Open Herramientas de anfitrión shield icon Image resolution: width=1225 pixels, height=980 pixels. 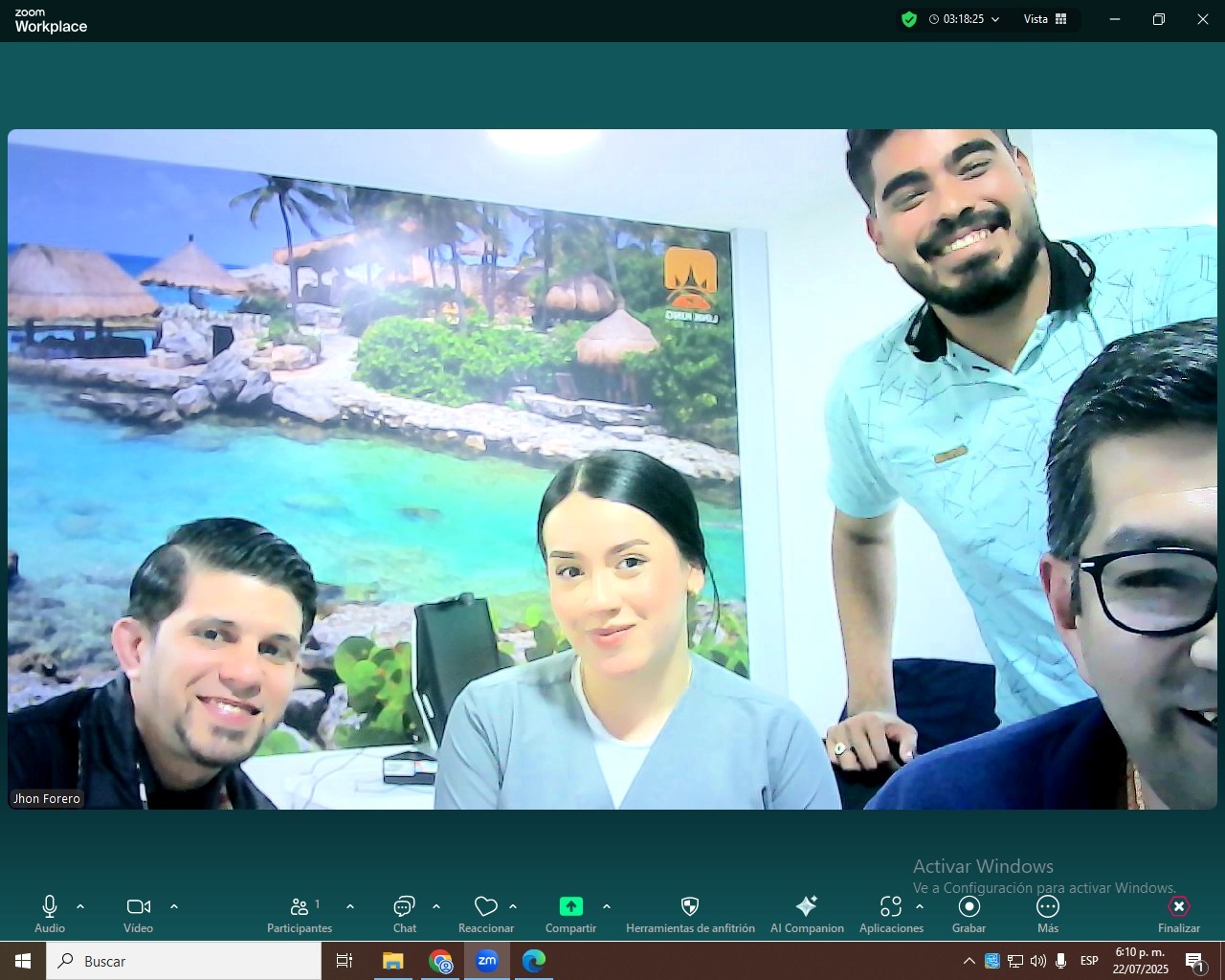point(689,907)
